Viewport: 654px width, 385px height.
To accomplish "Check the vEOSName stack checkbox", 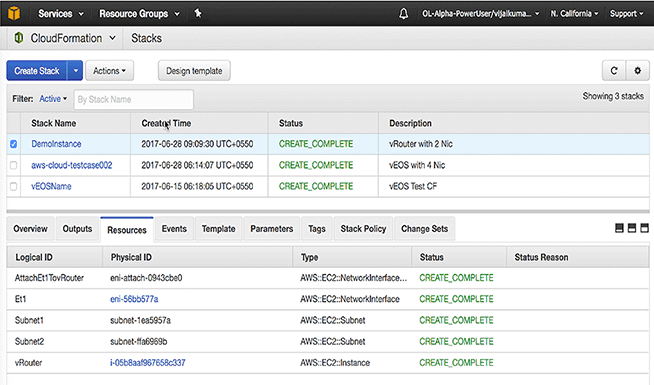I will click(x=14, y=186).
